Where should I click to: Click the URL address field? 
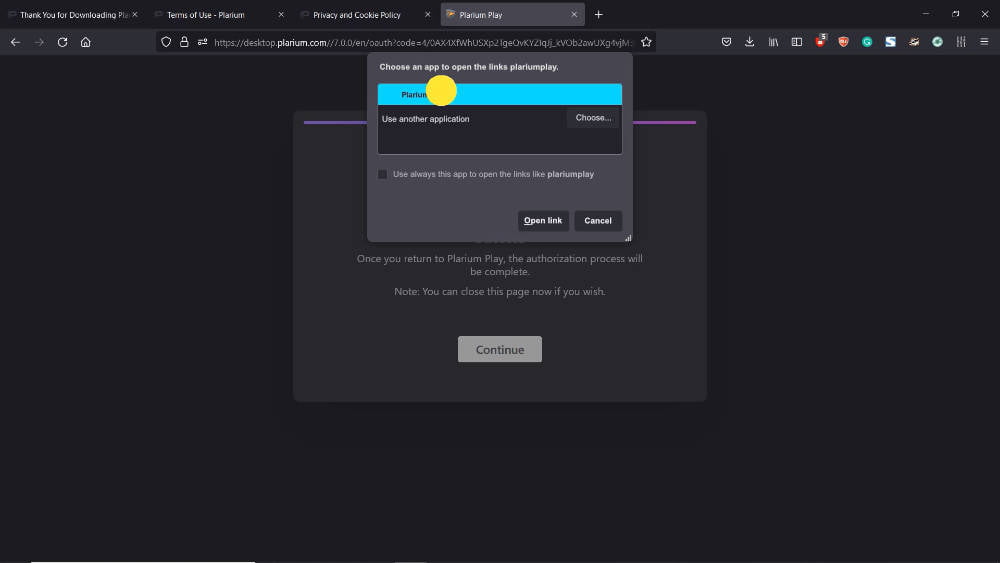[422, 42]
